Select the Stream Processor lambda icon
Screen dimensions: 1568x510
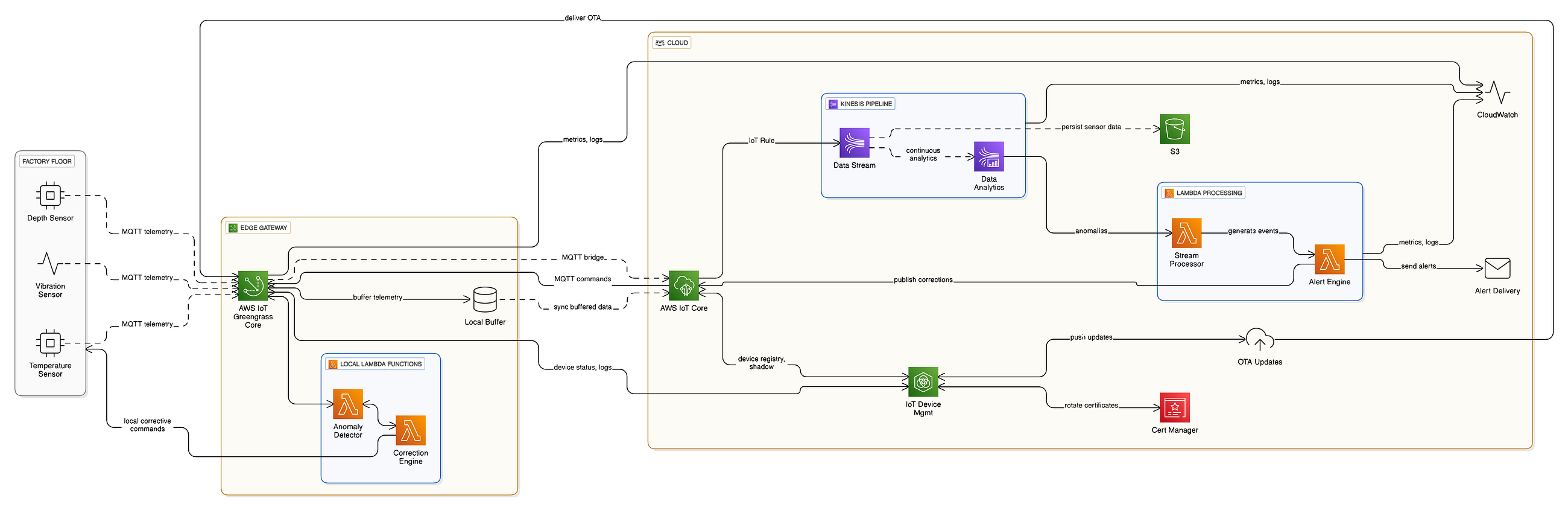1186,234
